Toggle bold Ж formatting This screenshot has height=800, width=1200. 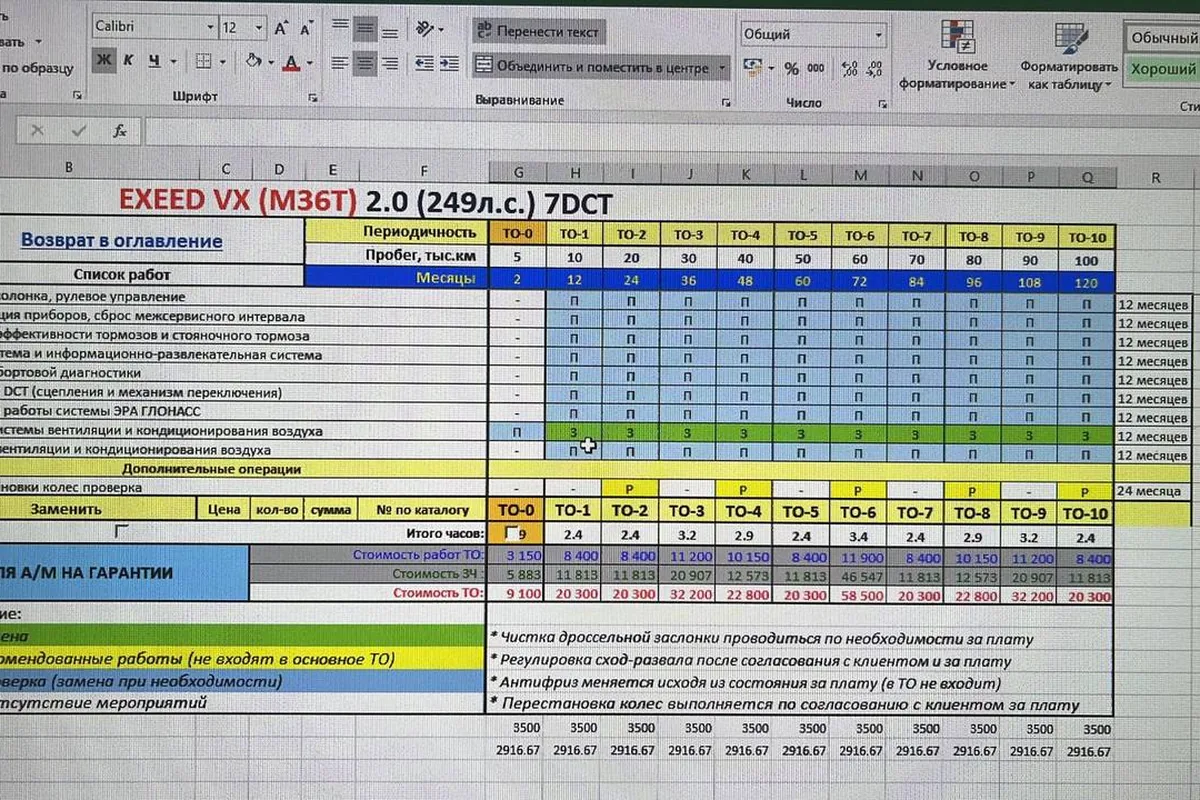(x=103, y=60)
